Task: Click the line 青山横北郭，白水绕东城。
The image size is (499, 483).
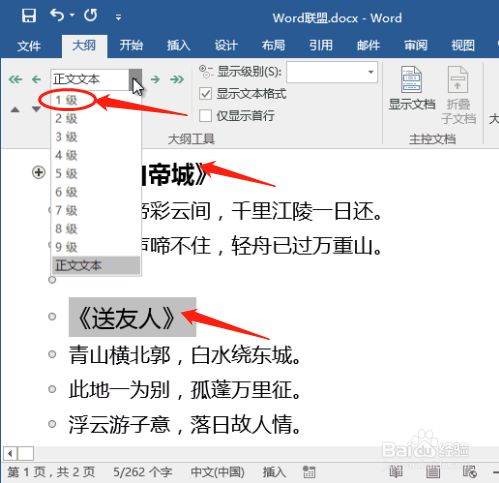Action: tap(185, 355)
